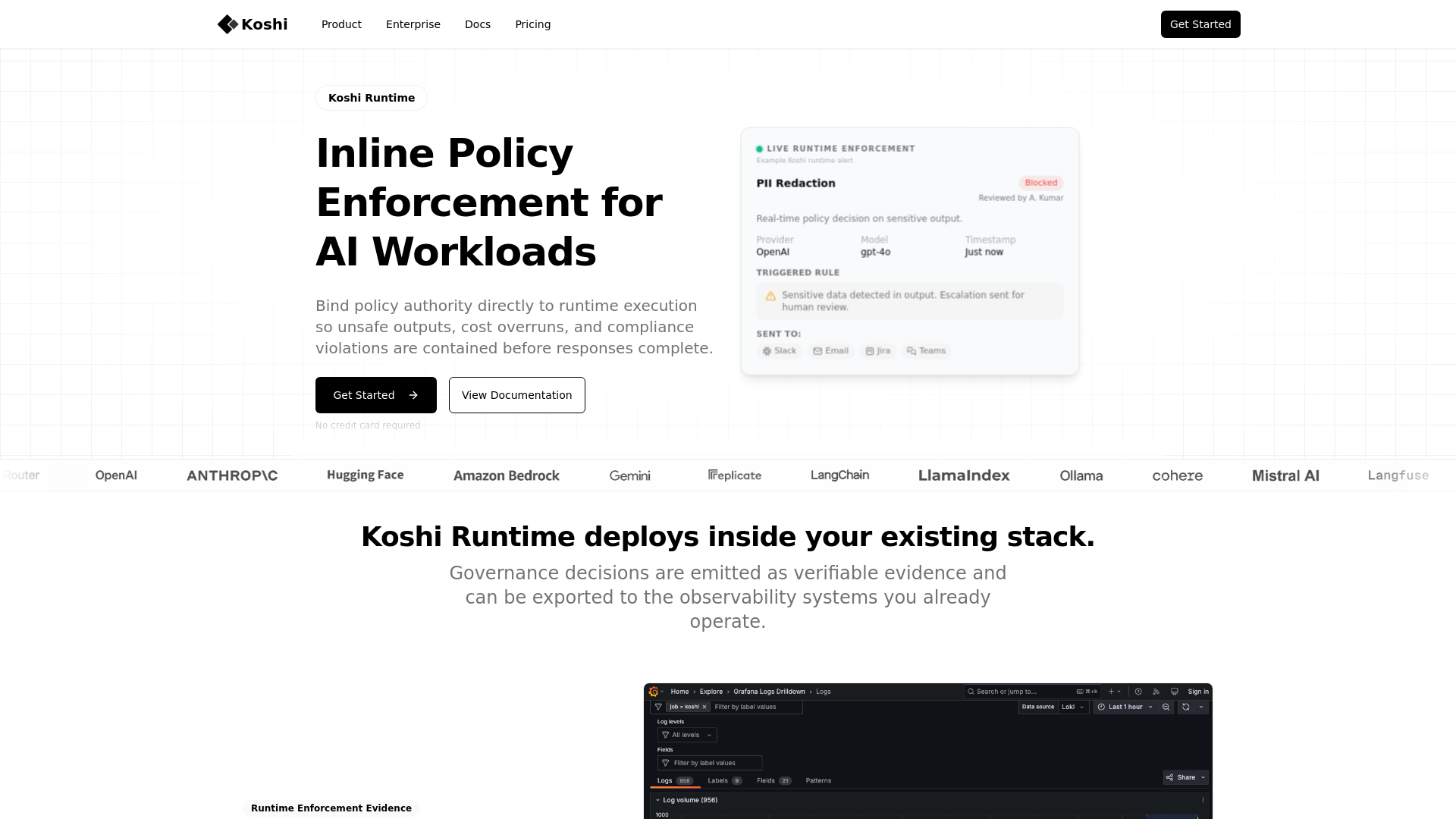
Task: Click the Koshi Runtime pill badge
Action: [x=372, y=98]
